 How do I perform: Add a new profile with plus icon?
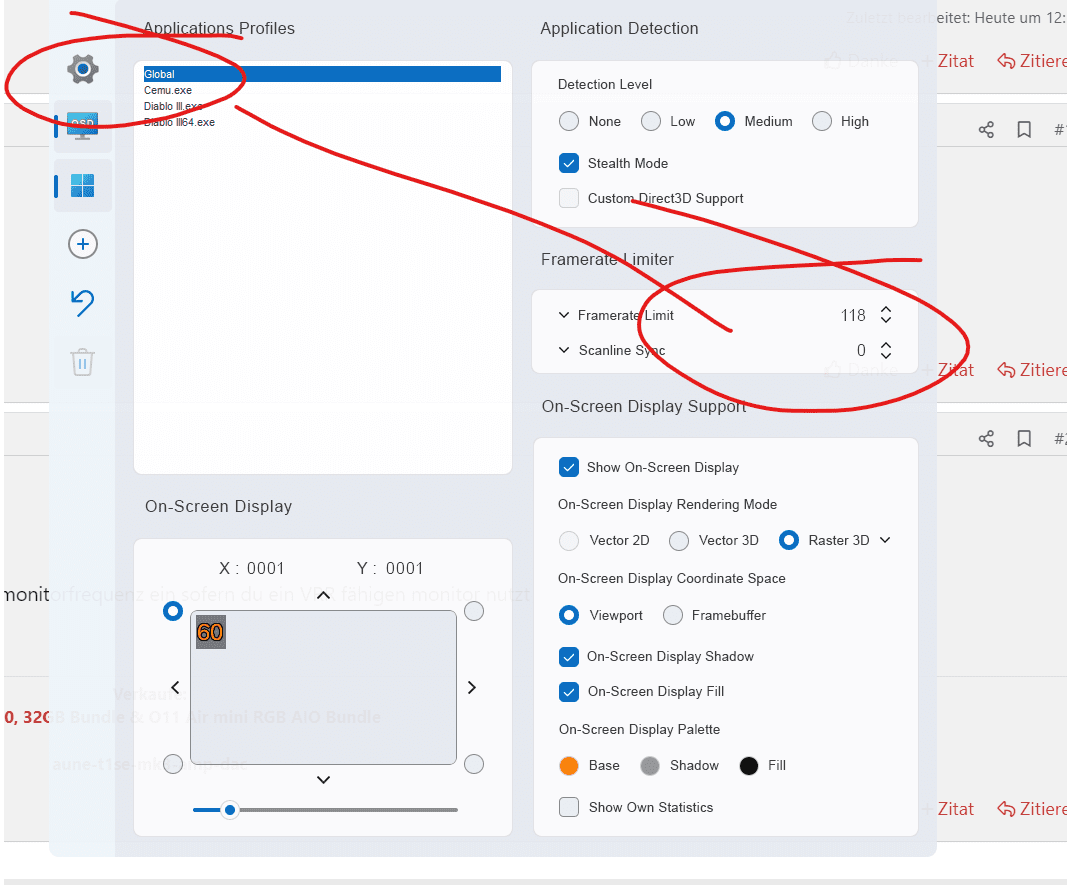pos(83,244)
